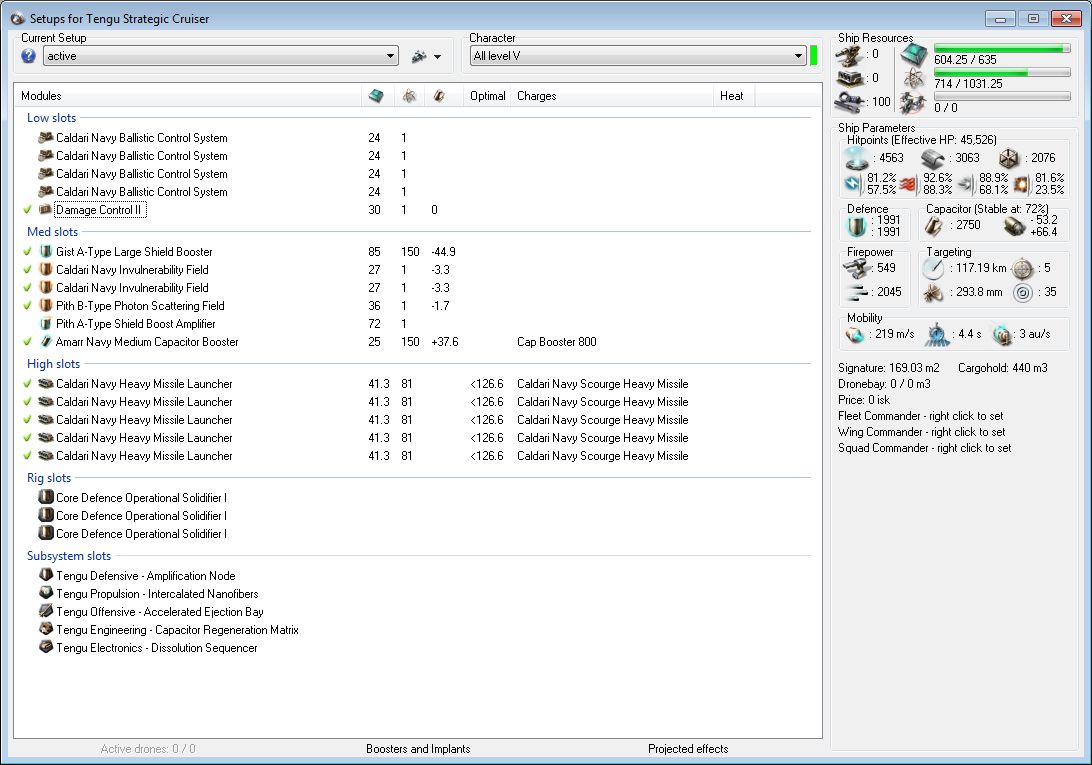Click the first Ballistic Control System icon
Viewport: 1092px width, 765px height.
pyautogui.click(x=46, y=137)
